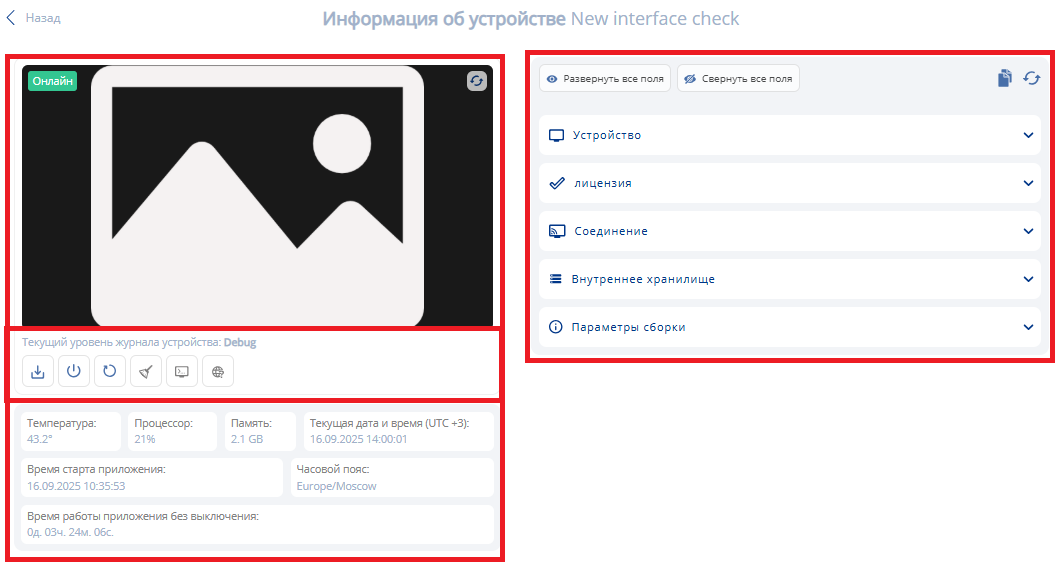Go back using the "Назад" link
Screen dimensions: 1055x562
point(34,18)
